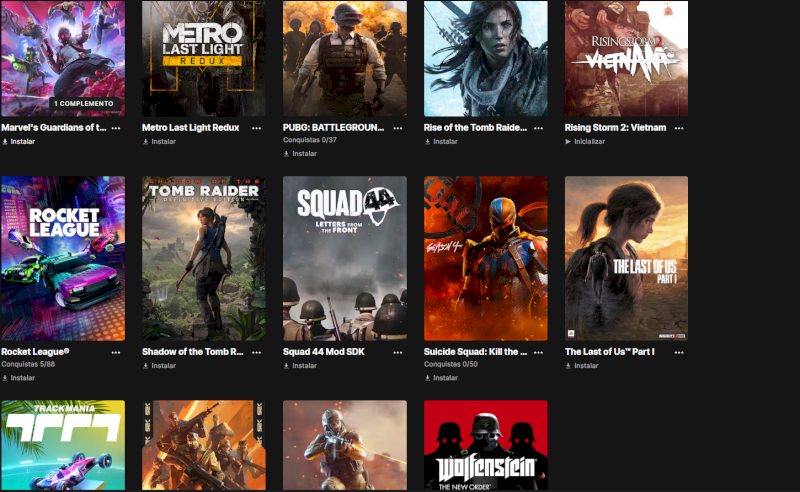Open more options for PUBG: BATTLEGROUNDS

point(397,128)
